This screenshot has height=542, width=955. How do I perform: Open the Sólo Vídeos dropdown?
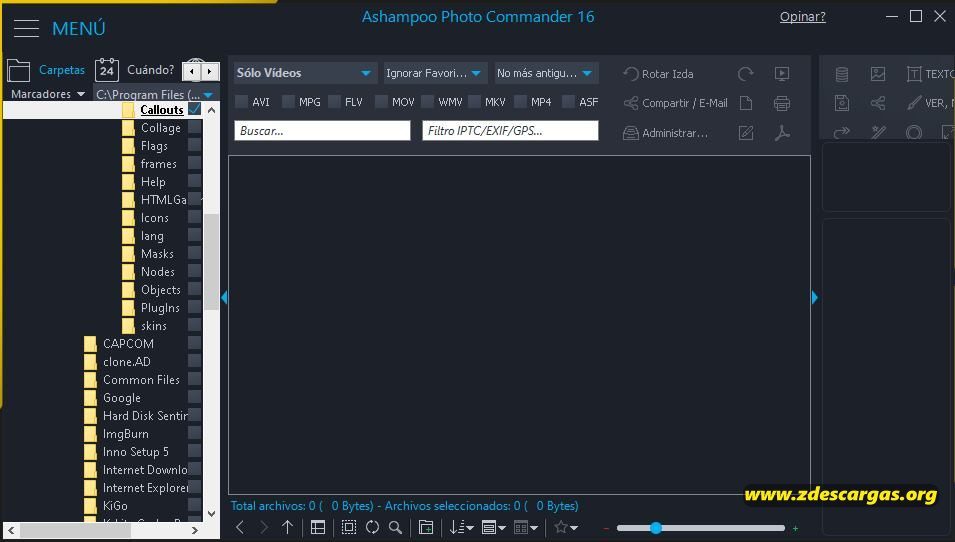tap(305, 73)
